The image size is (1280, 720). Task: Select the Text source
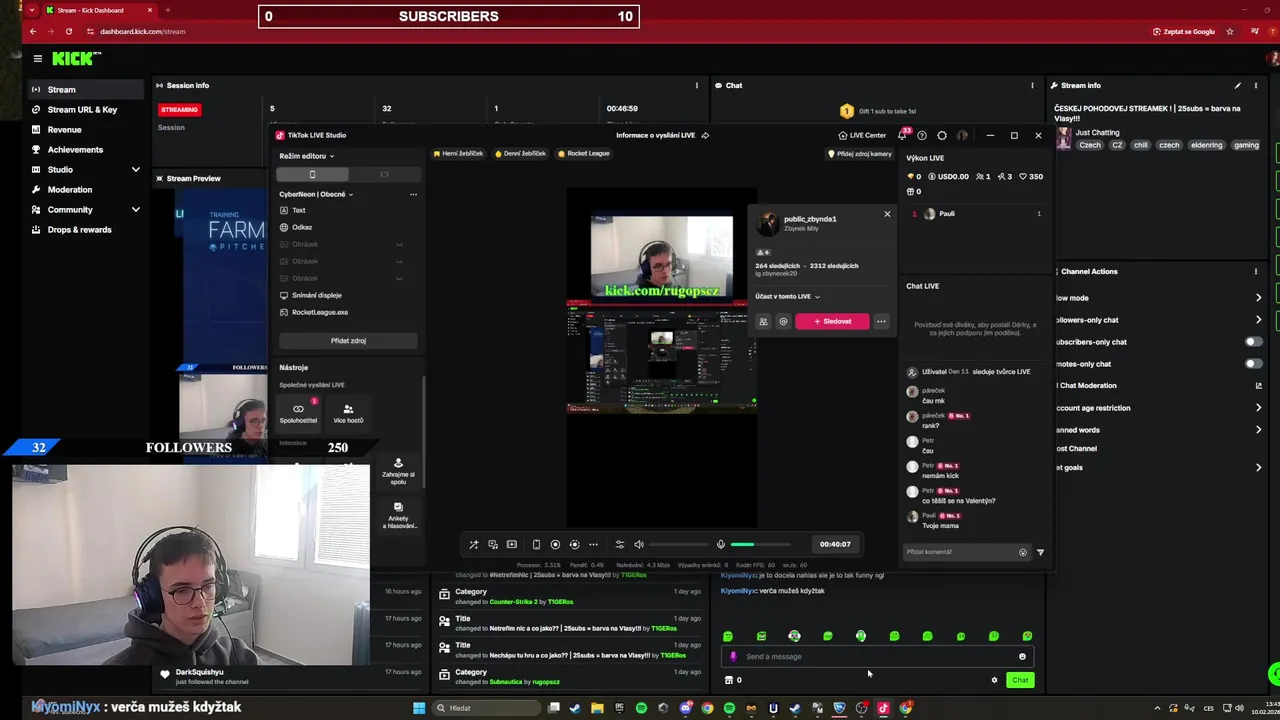tap(299, 211)
